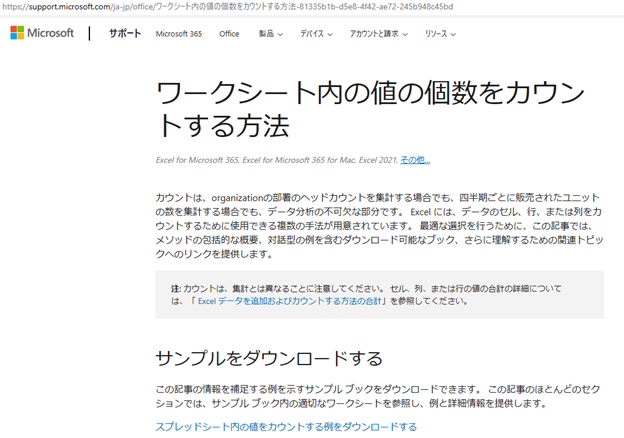This screenshot has width=624, height=438.
Task: Expand the アカウントと請求 dropdown menu
Action: pos(378,34)
